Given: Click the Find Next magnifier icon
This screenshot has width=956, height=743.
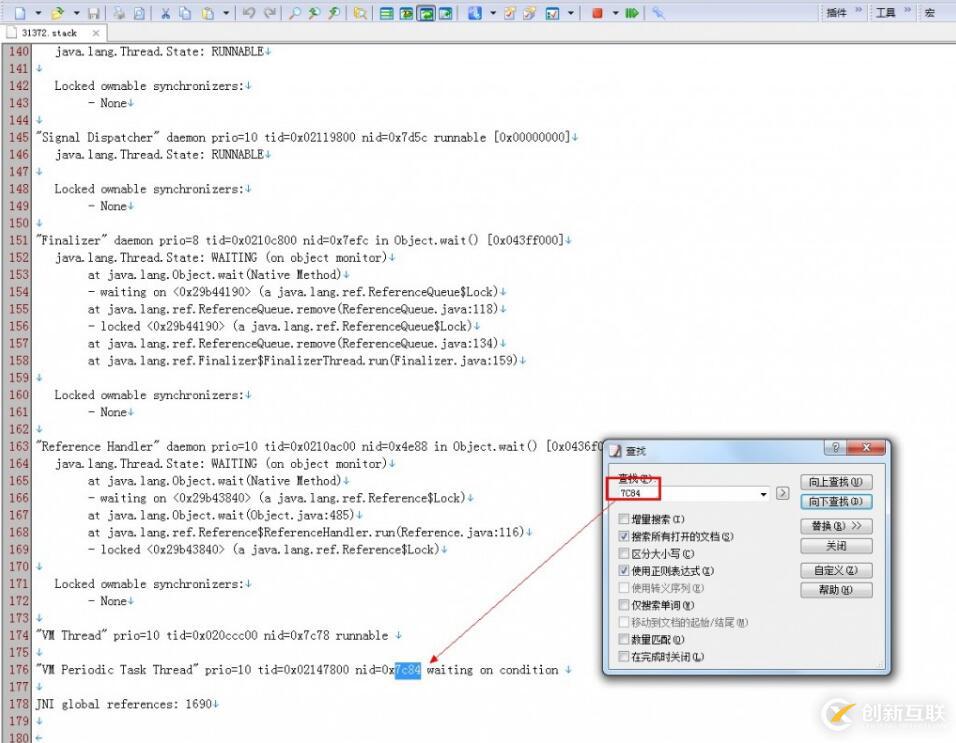Looking at the screenshot, I should [335, 13].
